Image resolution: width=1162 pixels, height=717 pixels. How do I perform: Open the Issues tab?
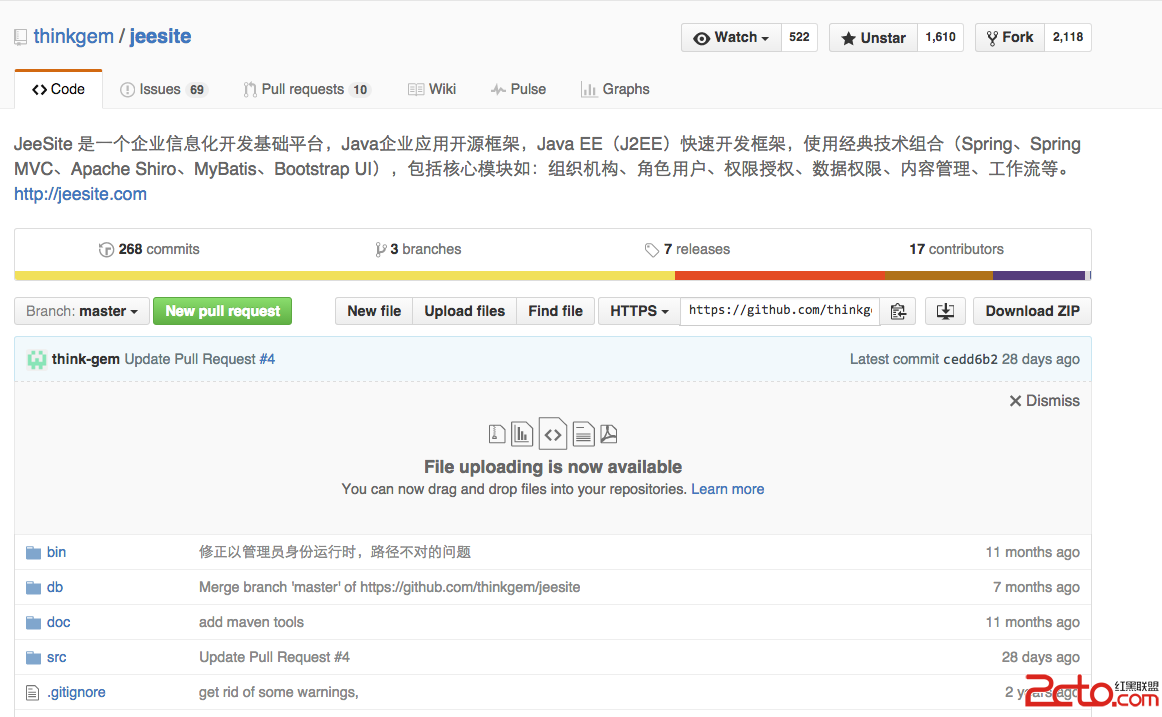pos(163,90)
